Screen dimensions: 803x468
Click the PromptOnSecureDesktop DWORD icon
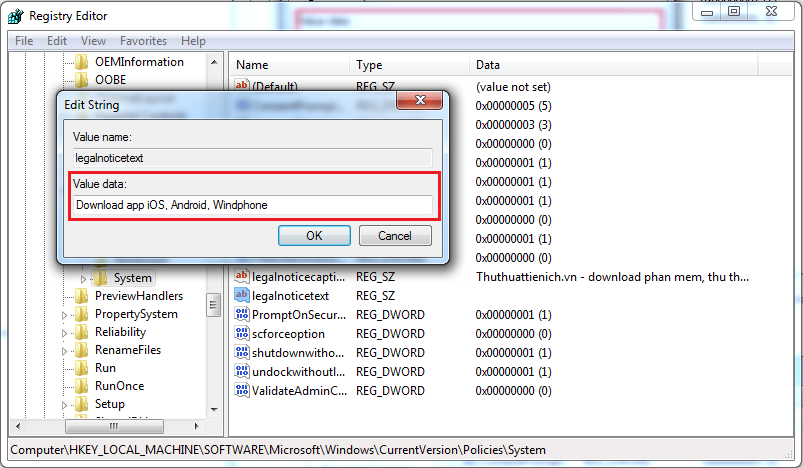pyautogui.click(x=241, y=315)
